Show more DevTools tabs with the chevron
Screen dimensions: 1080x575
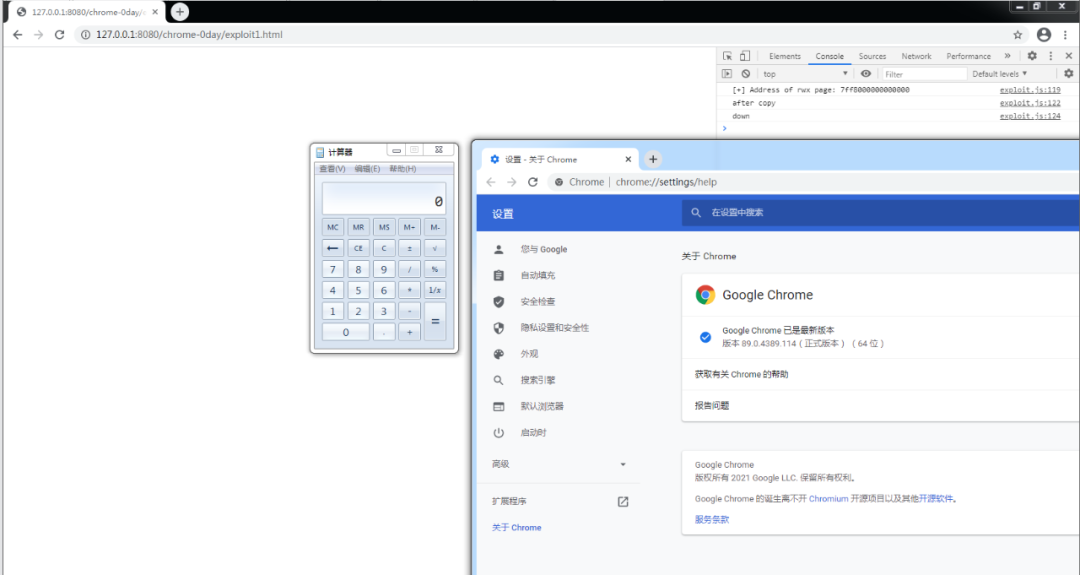pos(1007,56)
